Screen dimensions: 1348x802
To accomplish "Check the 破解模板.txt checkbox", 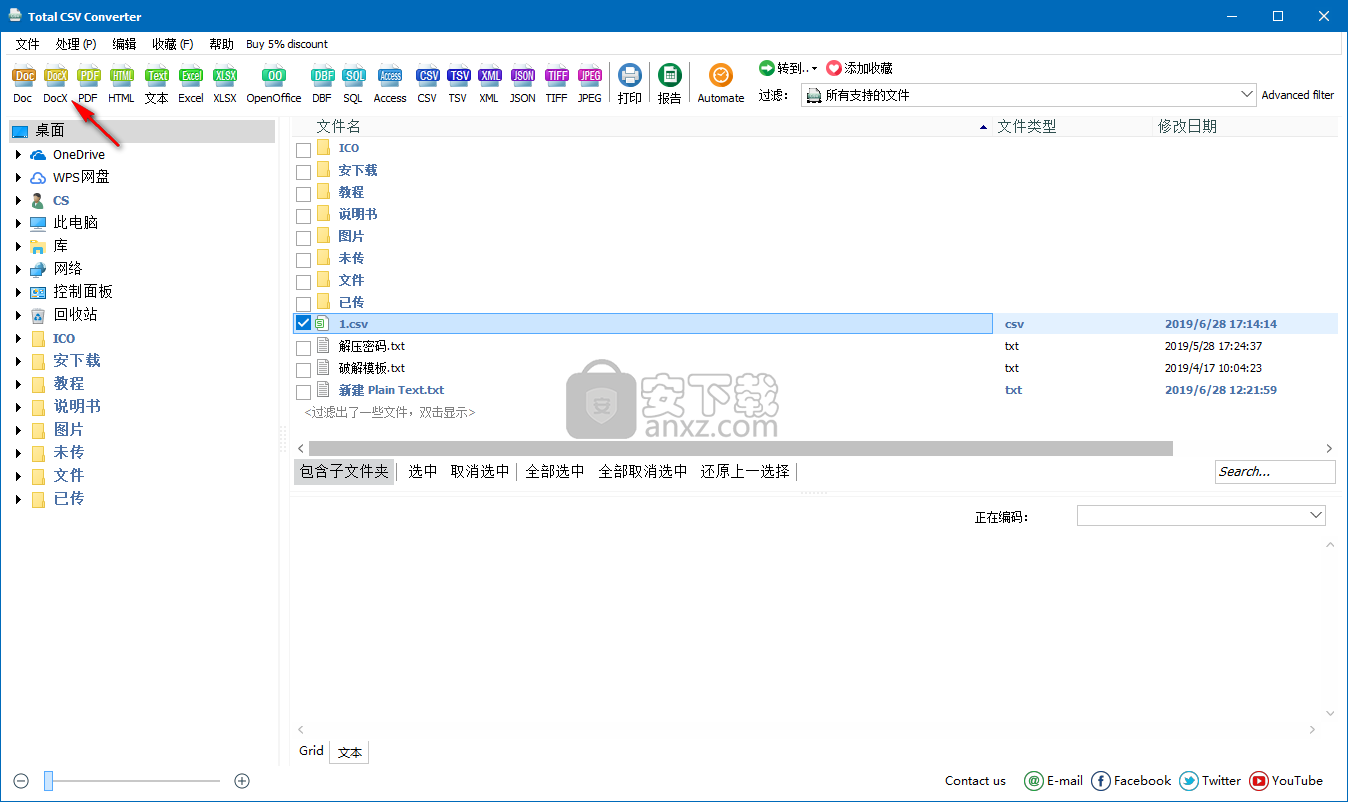I will pos(303,370).
